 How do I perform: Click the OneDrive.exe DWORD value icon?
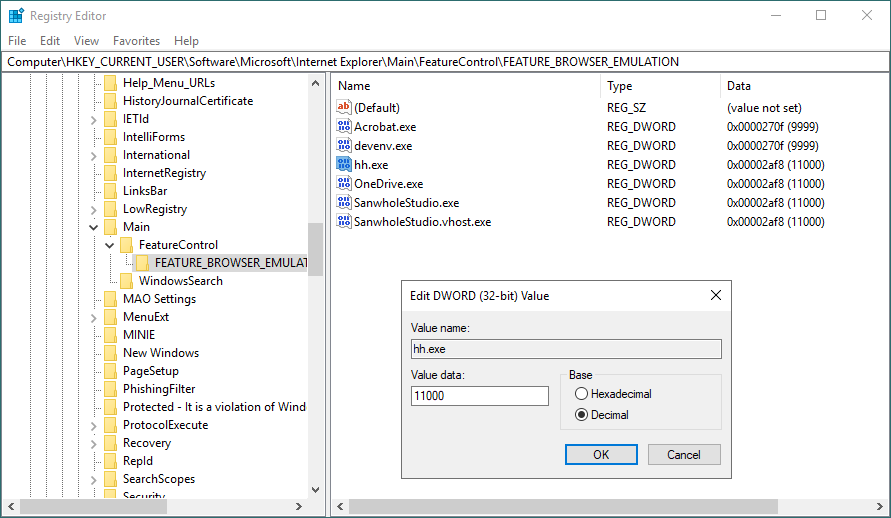(x=344, y=184)
